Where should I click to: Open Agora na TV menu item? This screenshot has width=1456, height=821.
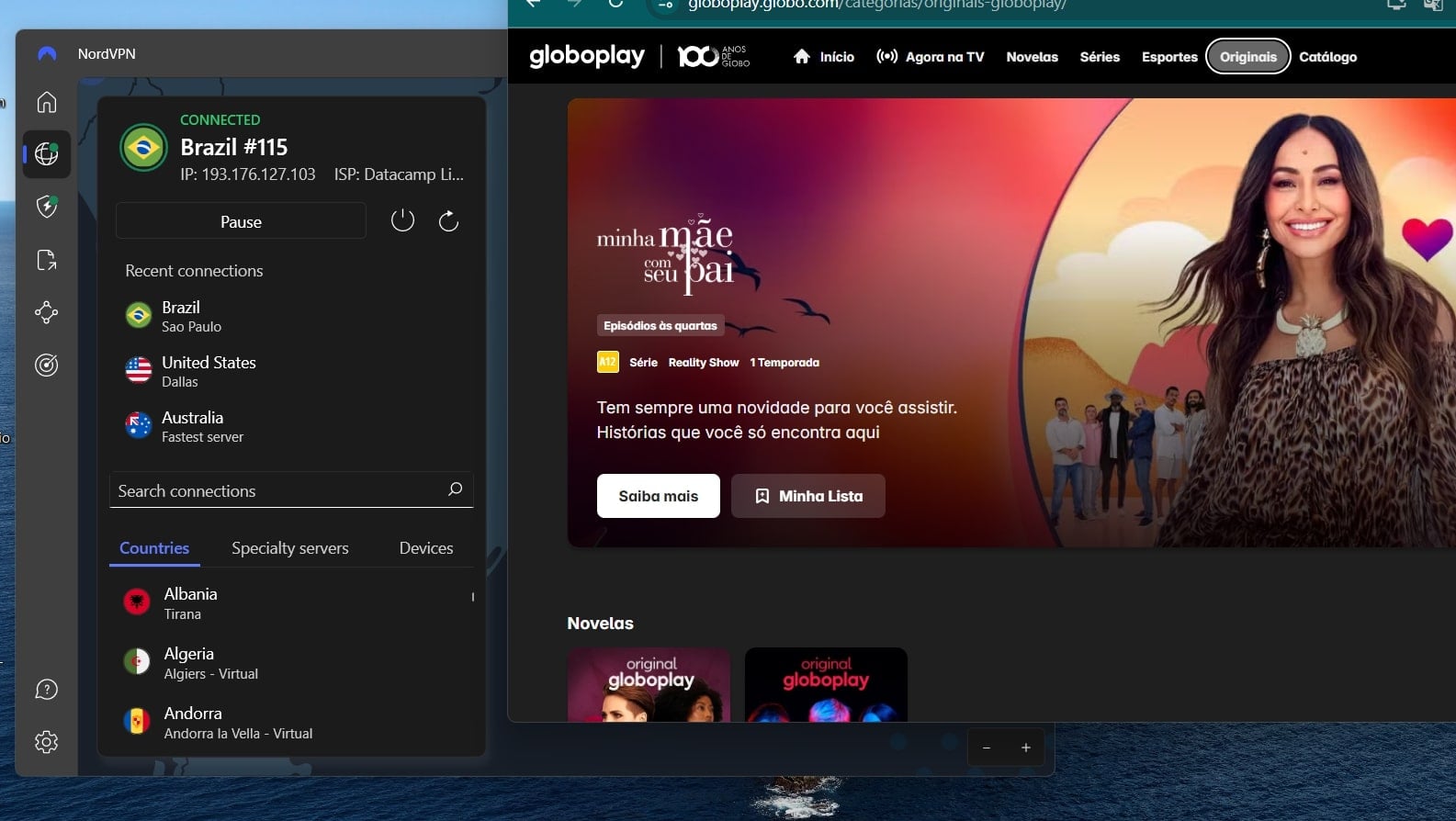point(931,57)
